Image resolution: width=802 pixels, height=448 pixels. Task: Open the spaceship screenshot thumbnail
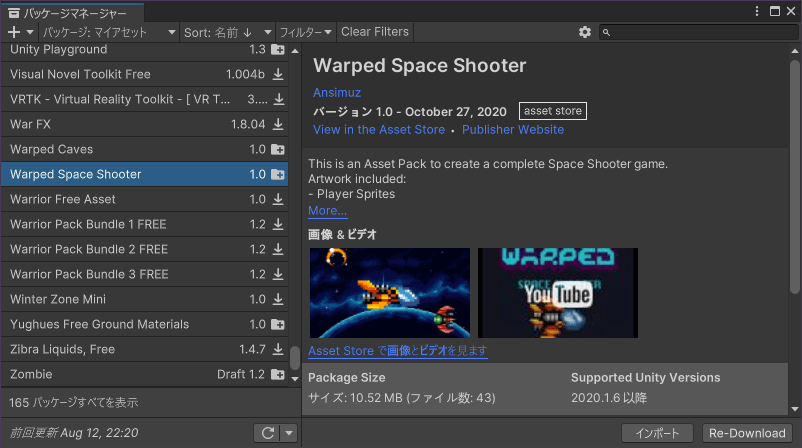tap(390, 293)
